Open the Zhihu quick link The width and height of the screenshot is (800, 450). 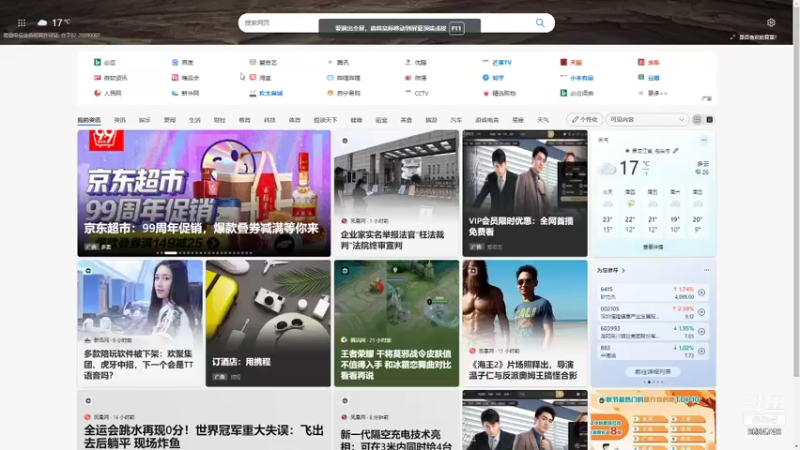click(x=493, y=78)
